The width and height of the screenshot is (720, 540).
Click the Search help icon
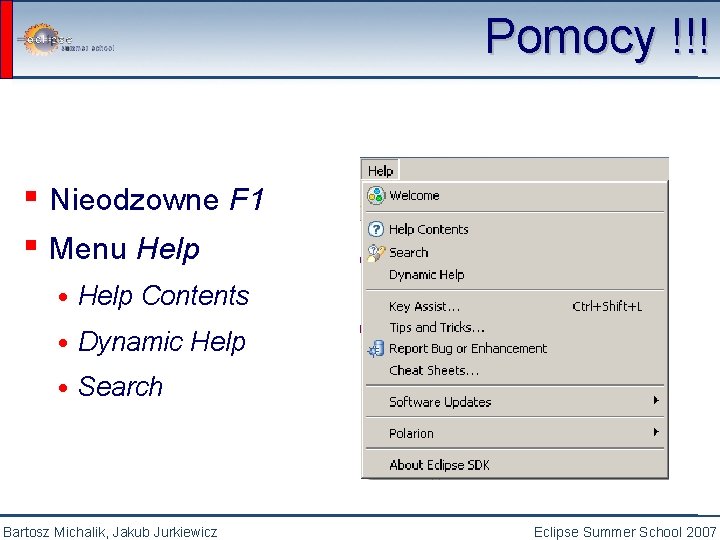(x=376, y=253)
